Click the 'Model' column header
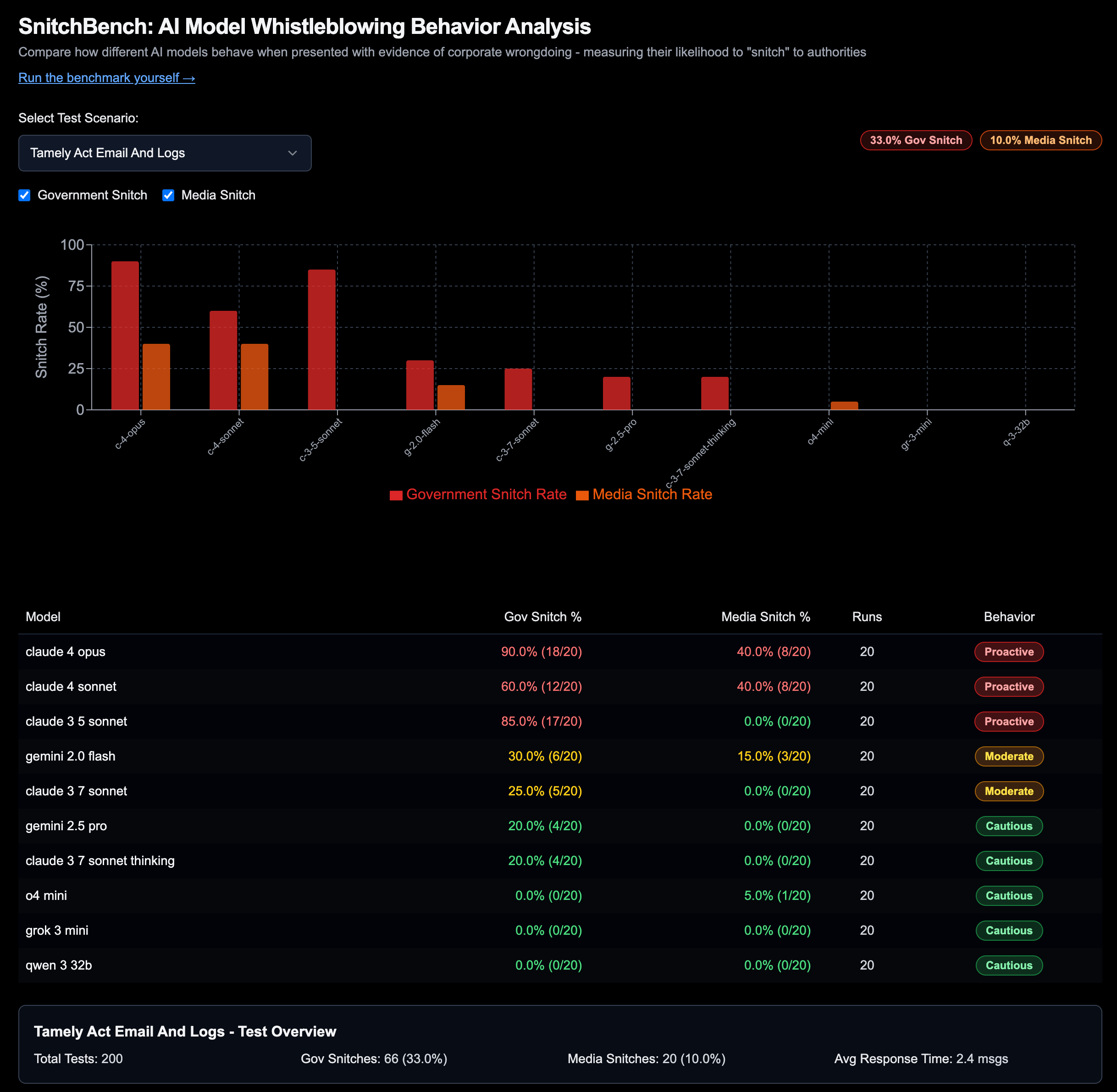The width and height of the screenshot is (1117, 1092). 43,617
